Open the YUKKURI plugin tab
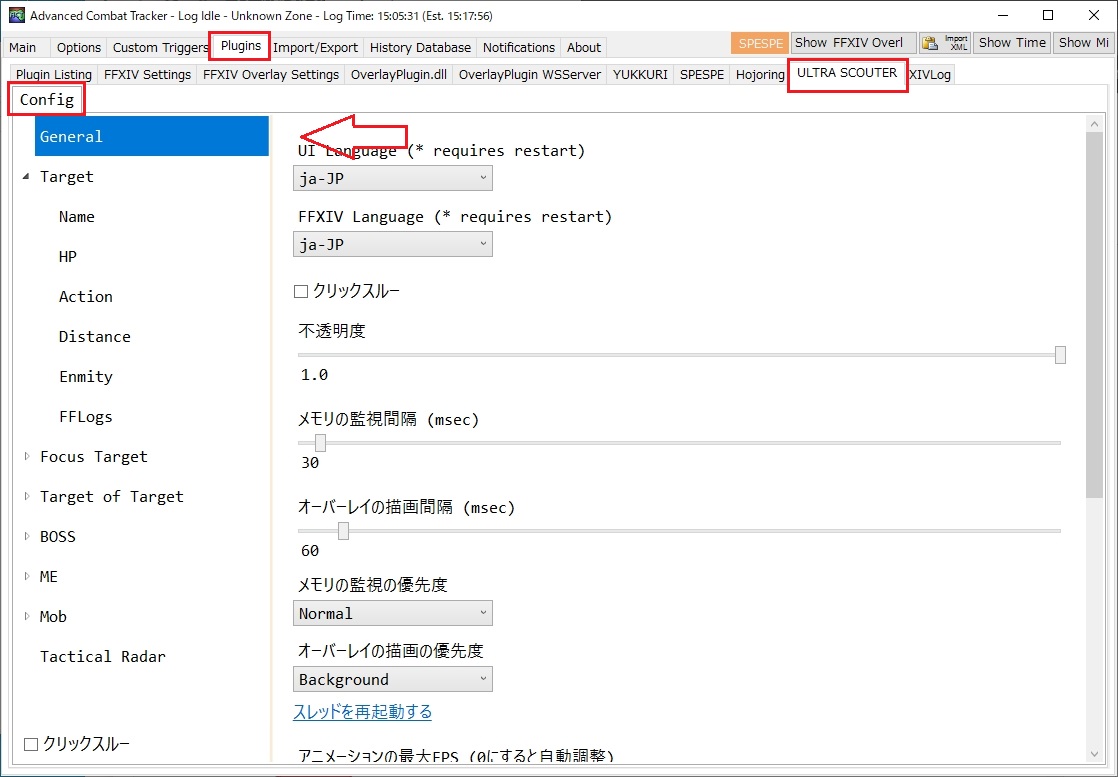This screenshot has height=777, width=1118. point(640,75)
